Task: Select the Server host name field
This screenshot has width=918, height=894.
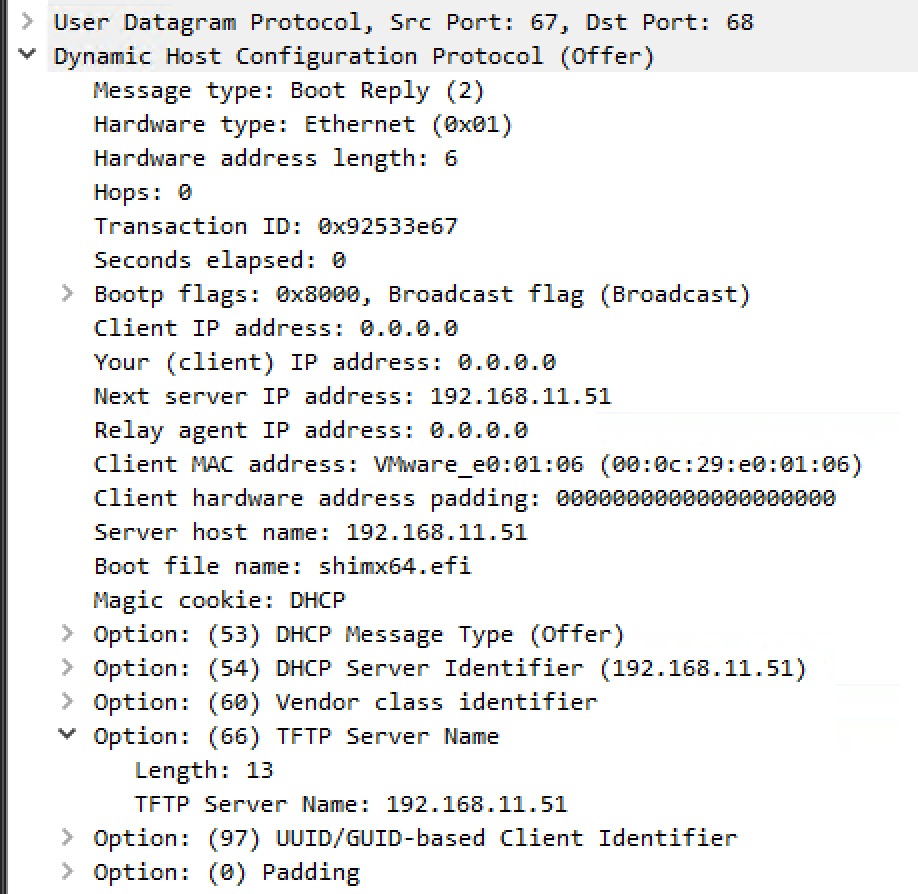Action: 290,531
